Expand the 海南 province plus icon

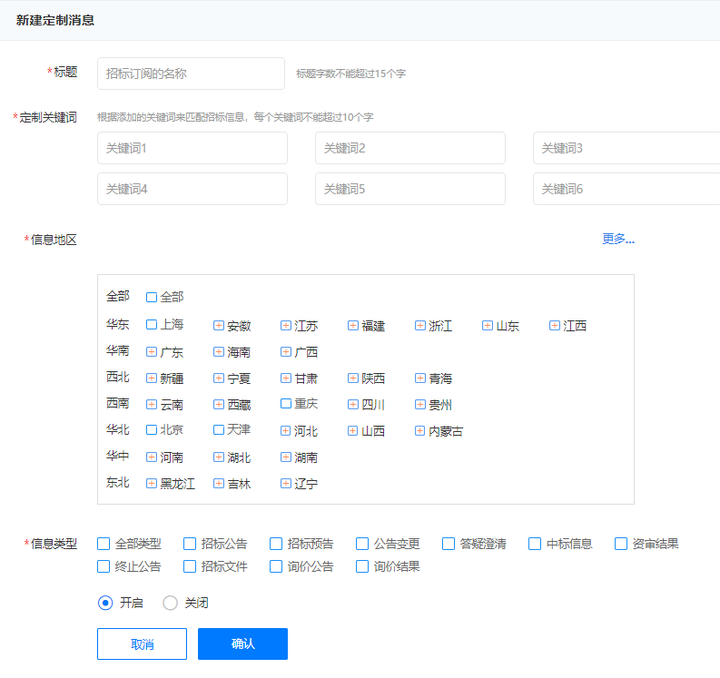point(219,352)
